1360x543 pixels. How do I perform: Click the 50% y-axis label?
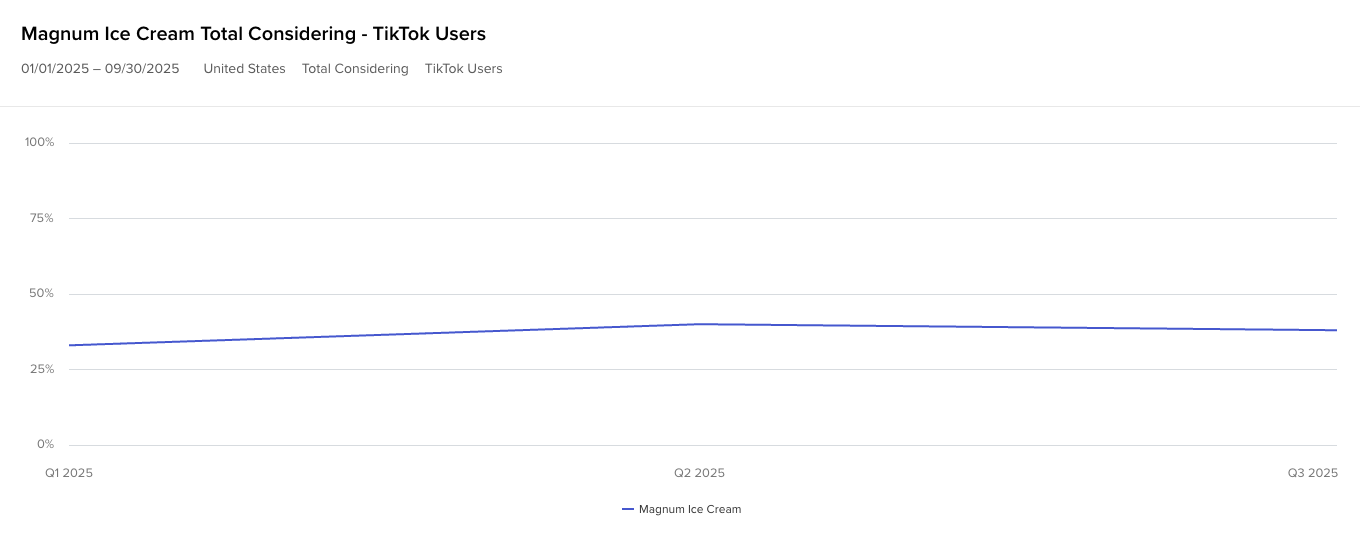(x=42, y=294)
